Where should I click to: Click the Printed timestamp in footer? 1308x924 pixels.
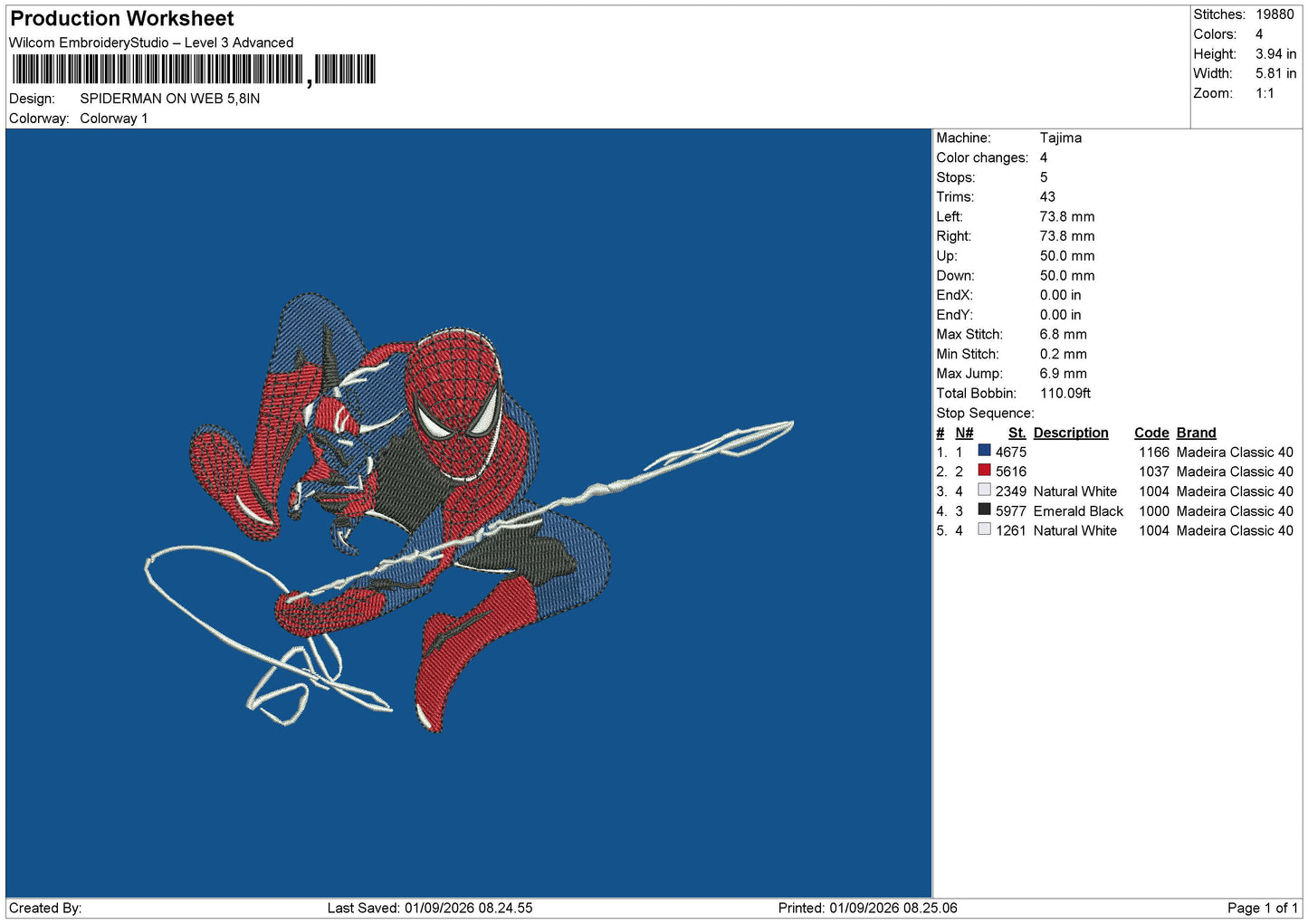(867, 908)
